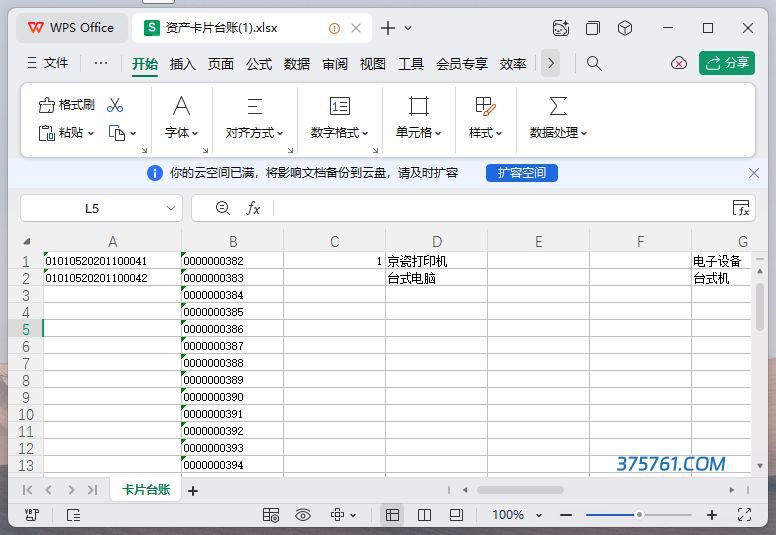Click the fx insert function icon
This screenshot has height=535, width=776.
point(253,208)
